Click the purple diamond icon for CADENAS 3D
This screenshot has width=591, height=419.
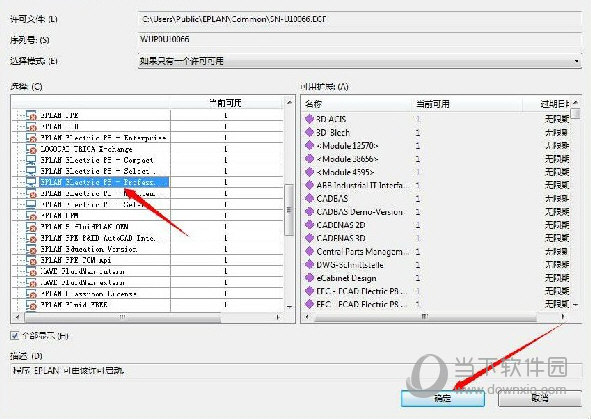(x=309, y=238)
